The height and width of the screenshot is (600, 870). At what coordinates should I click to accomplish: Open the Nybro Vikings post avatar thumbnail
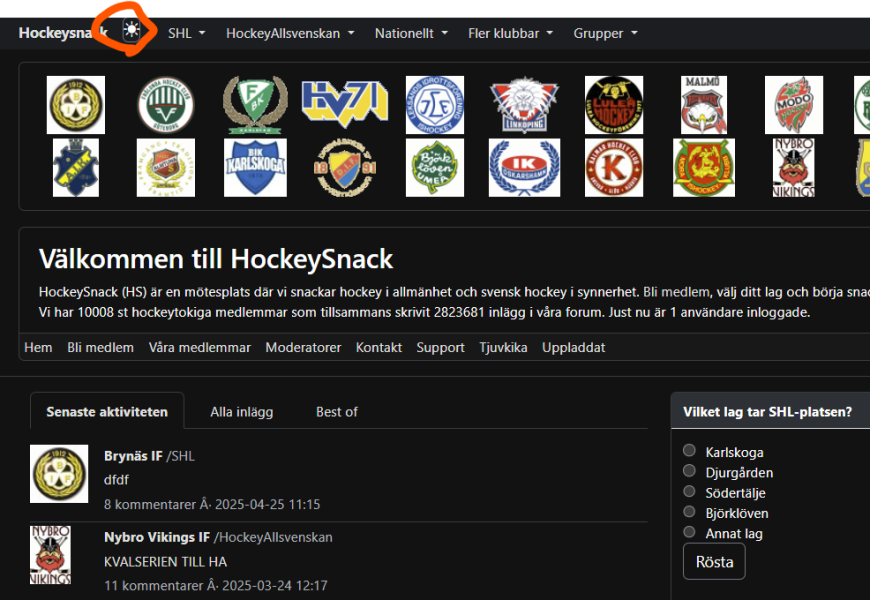51,555
